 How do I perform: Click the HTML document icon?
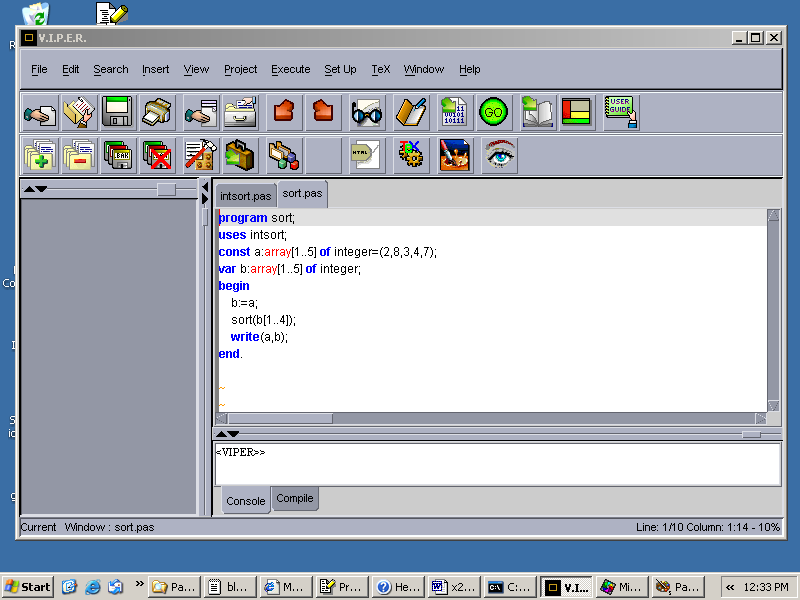pyautogui.click(x=367, y=156)
